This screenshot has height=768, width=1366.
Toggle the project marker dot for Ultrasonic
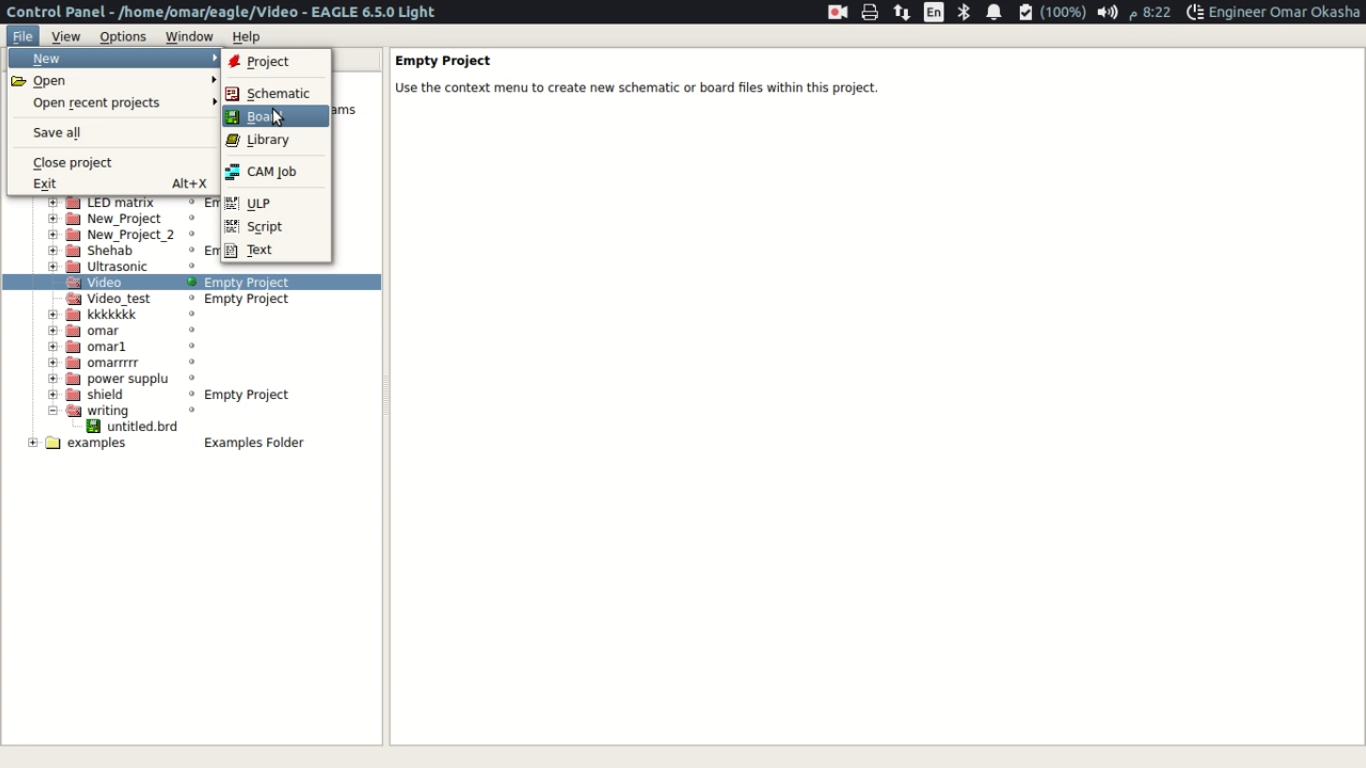pos(192,266)
